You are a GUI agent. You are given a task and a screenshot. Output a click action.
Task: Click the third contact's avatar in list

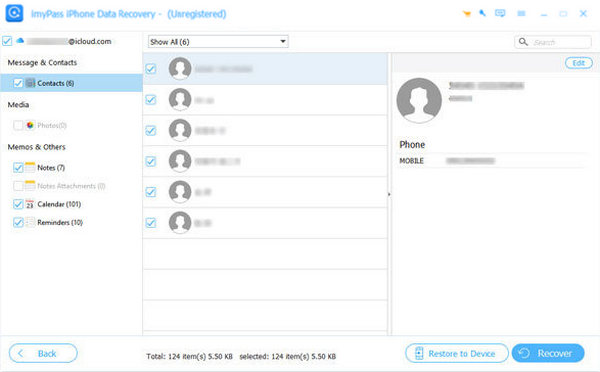point(180,131)
